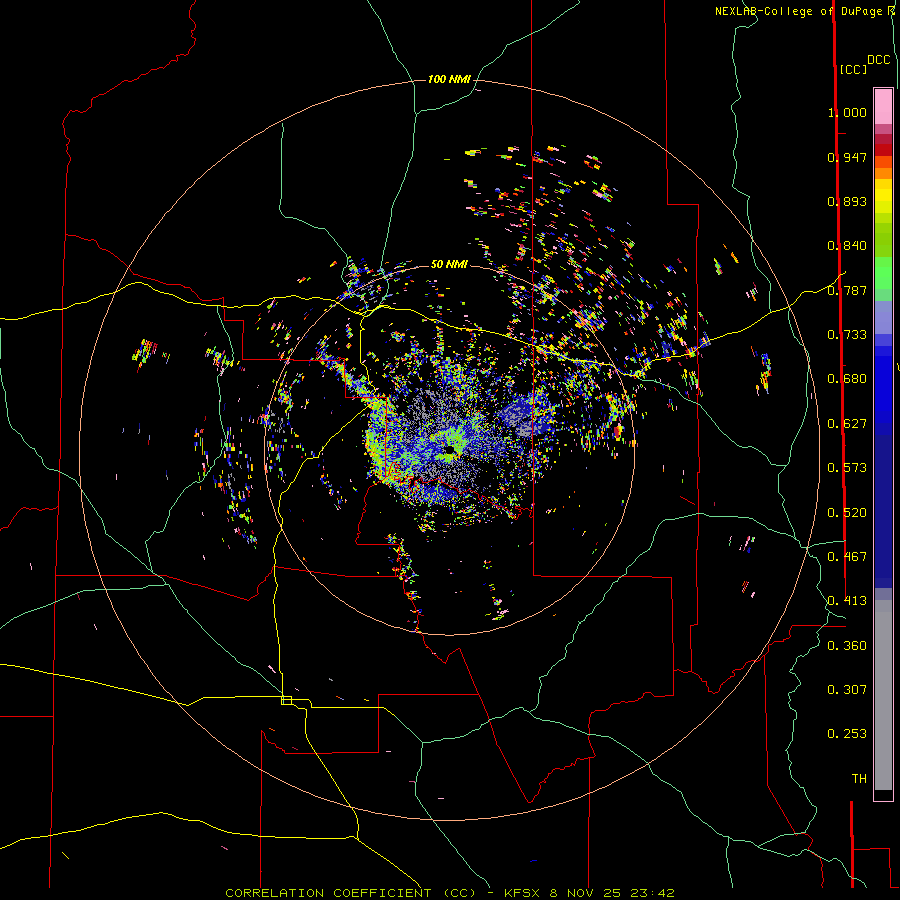Pick the lavender swatch on the color scale
The width and height of the screenshot is (900, 900).
coord(883,317)
